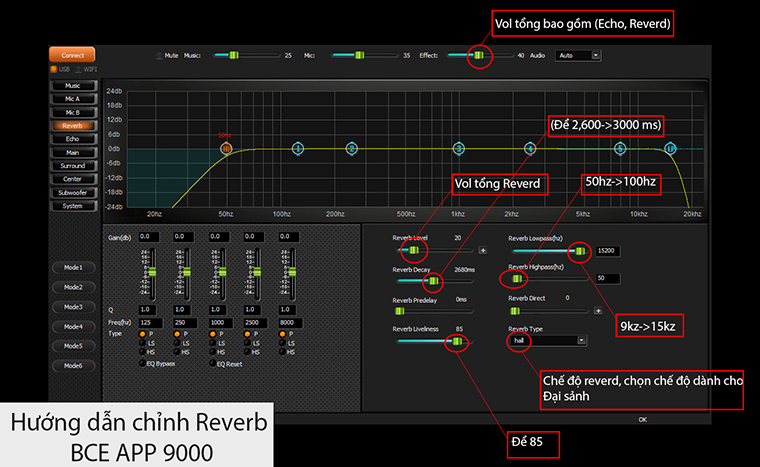The width and height of the screenshot is (760, 467).
Task: Select the HP high-pass node on EQ graph
Action: 226,148
